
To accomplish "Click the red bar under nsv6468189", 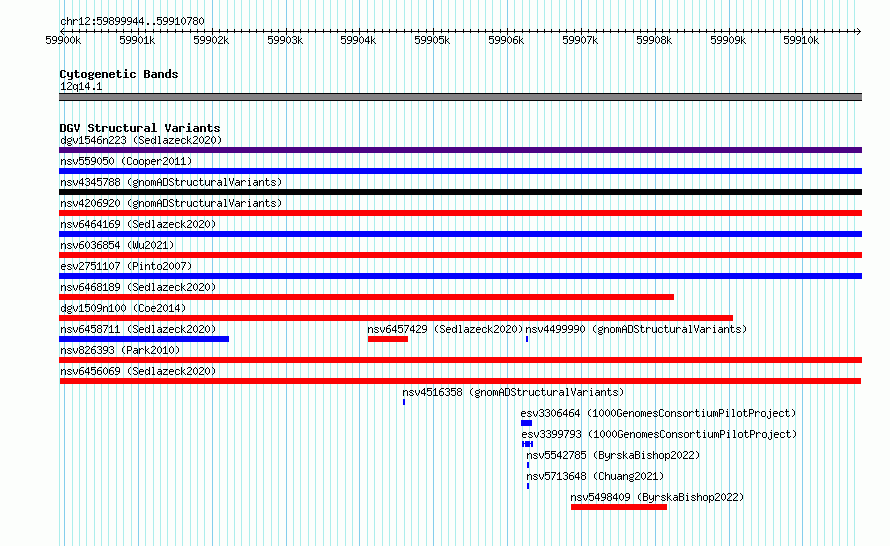I will coord(367,297).
